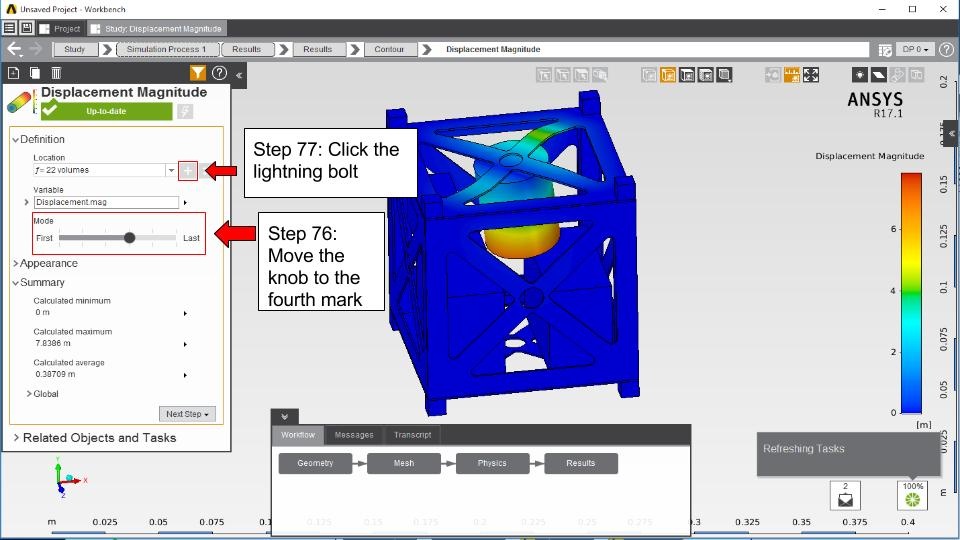Click the new object icon with plus
Screen dimensions: 960x540
(x=13, y=73)
